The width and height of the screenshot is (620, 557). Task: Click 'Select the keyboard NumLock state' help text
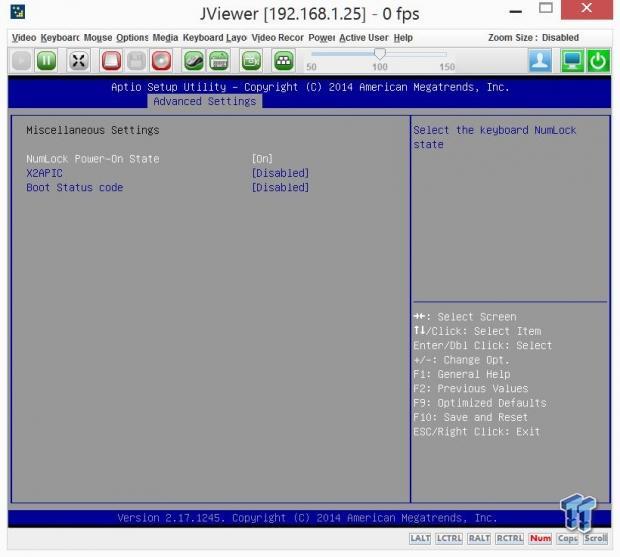(x=495, y=137)
